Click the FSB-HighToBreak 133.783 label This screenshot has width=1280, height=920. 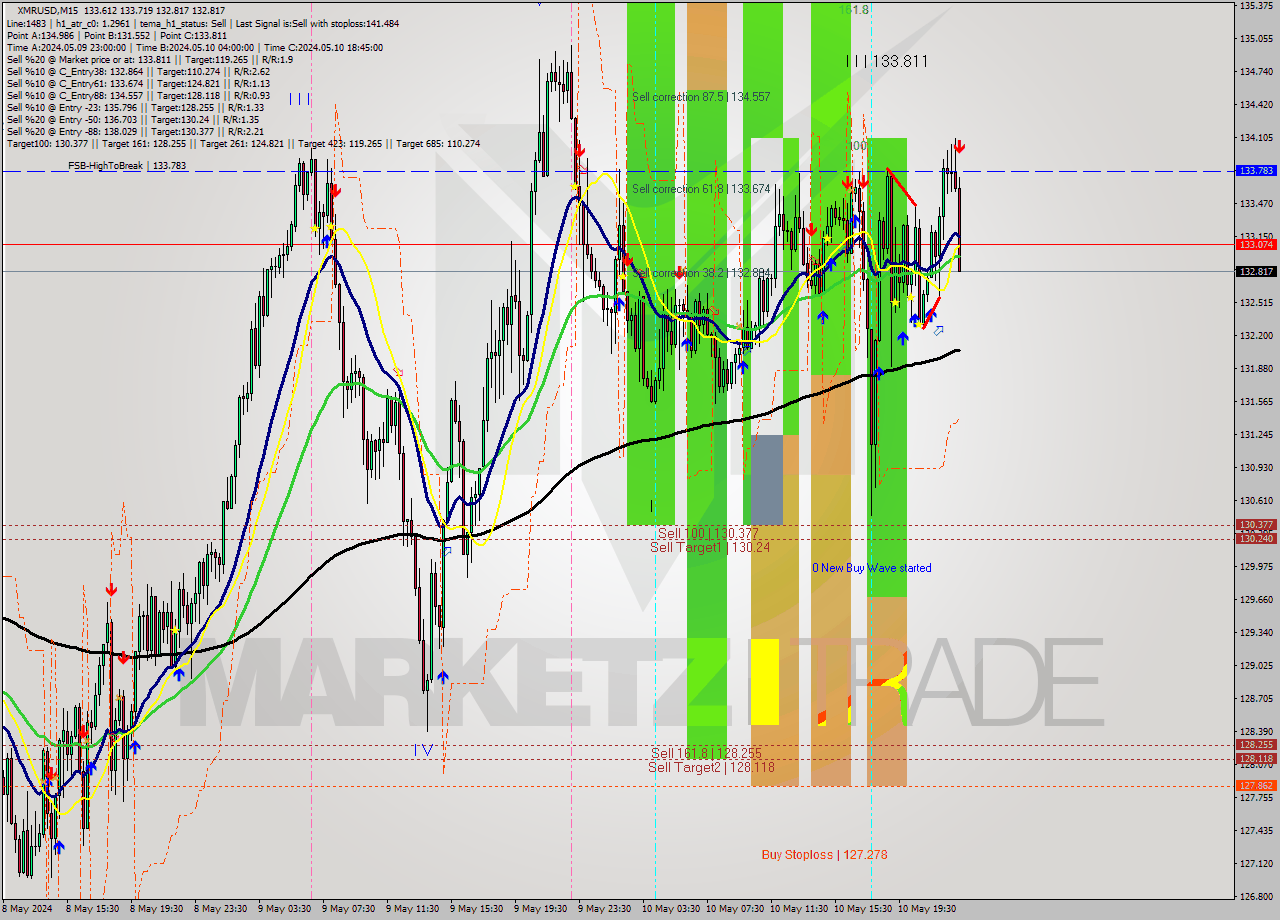click(127, 166)
